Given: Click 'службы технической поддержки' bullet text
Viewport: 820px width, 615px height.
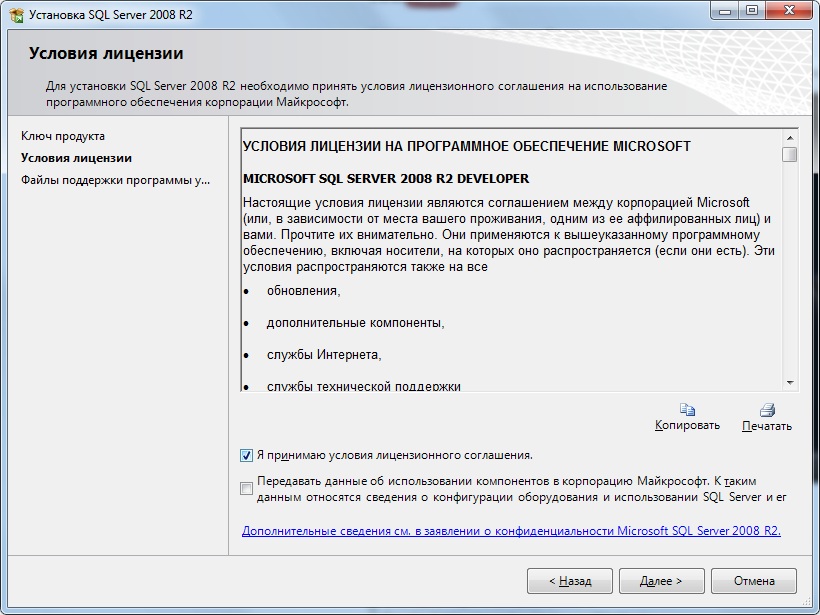Looking at the screenshot, I should pos(364,386).
